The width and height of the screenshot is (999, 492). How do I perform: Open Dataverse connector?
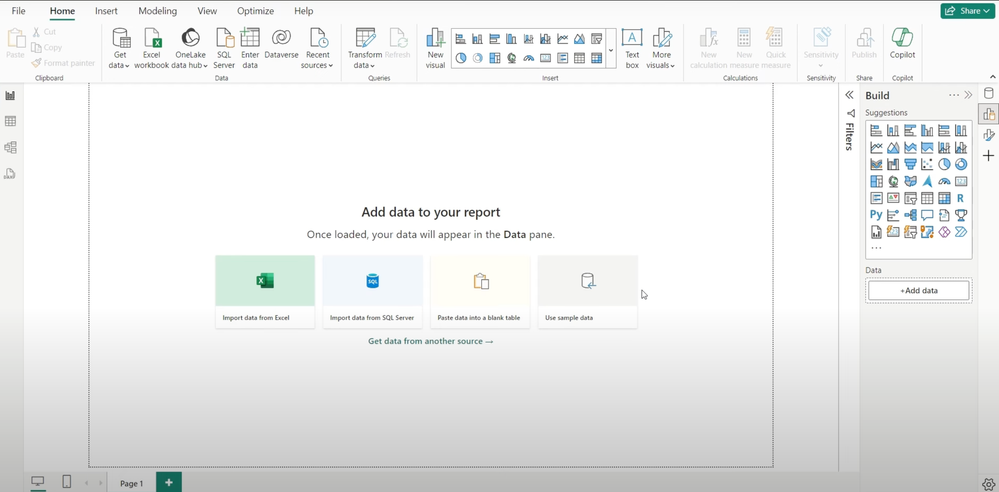click(x=281, y=45)
